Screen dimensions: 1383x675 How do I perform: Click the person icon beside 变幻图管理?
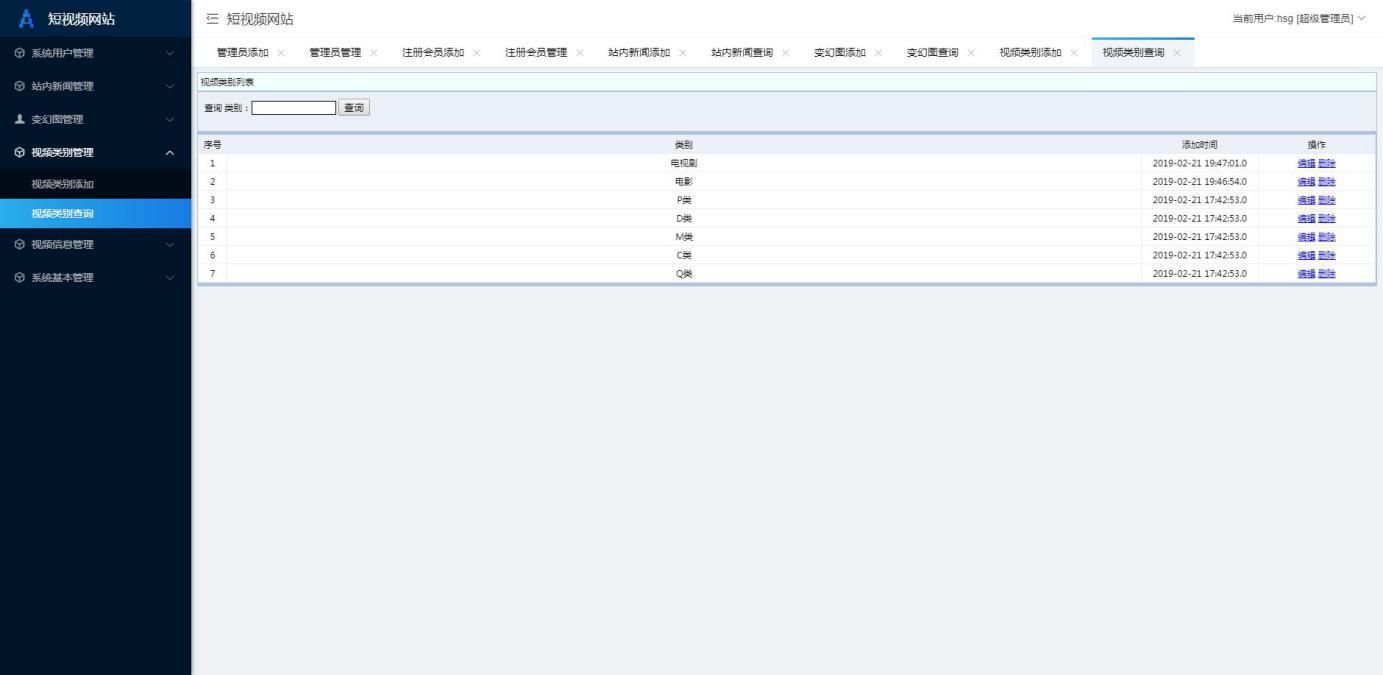pos(19,119)
